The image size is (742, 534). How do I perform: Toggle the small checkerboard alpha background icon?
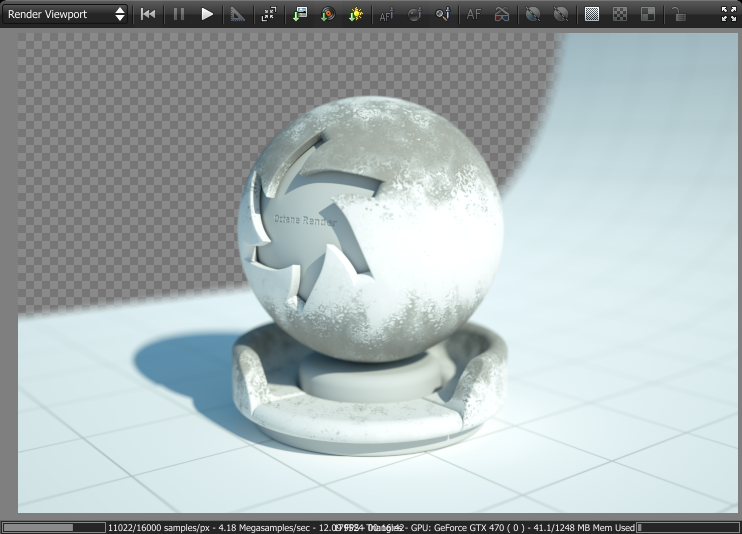(x=620, y=14)
